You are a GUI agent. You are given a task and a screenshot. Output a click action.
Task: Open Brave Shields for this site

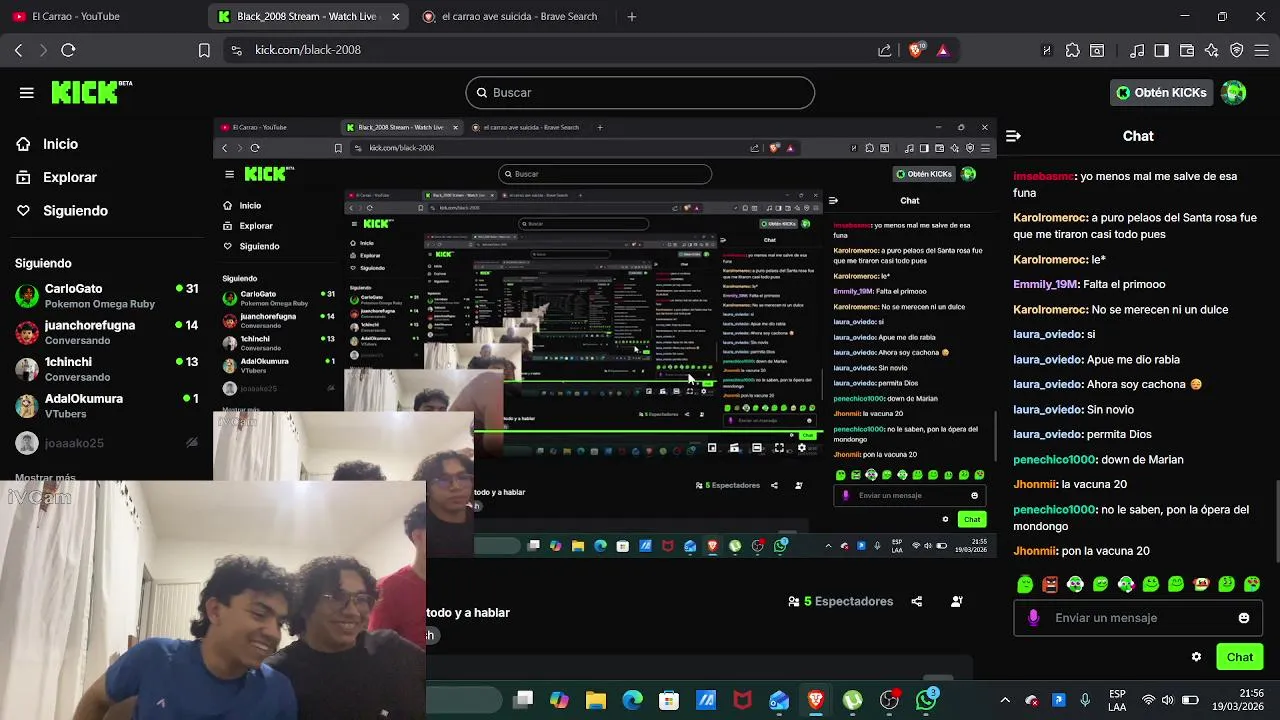pos(916,50)
